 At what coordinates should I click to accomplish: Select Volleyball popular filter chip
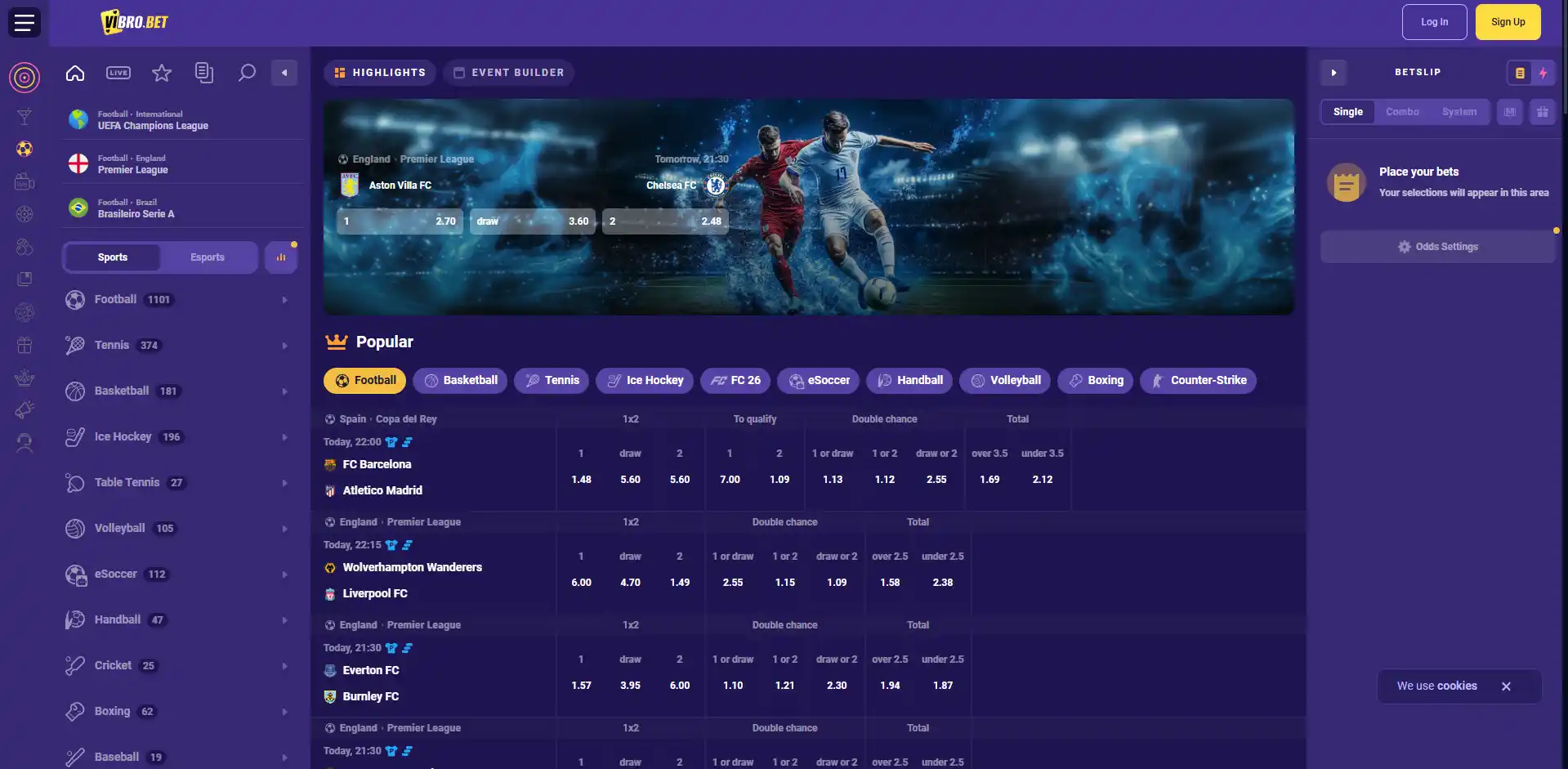[x=1005, y=381]
